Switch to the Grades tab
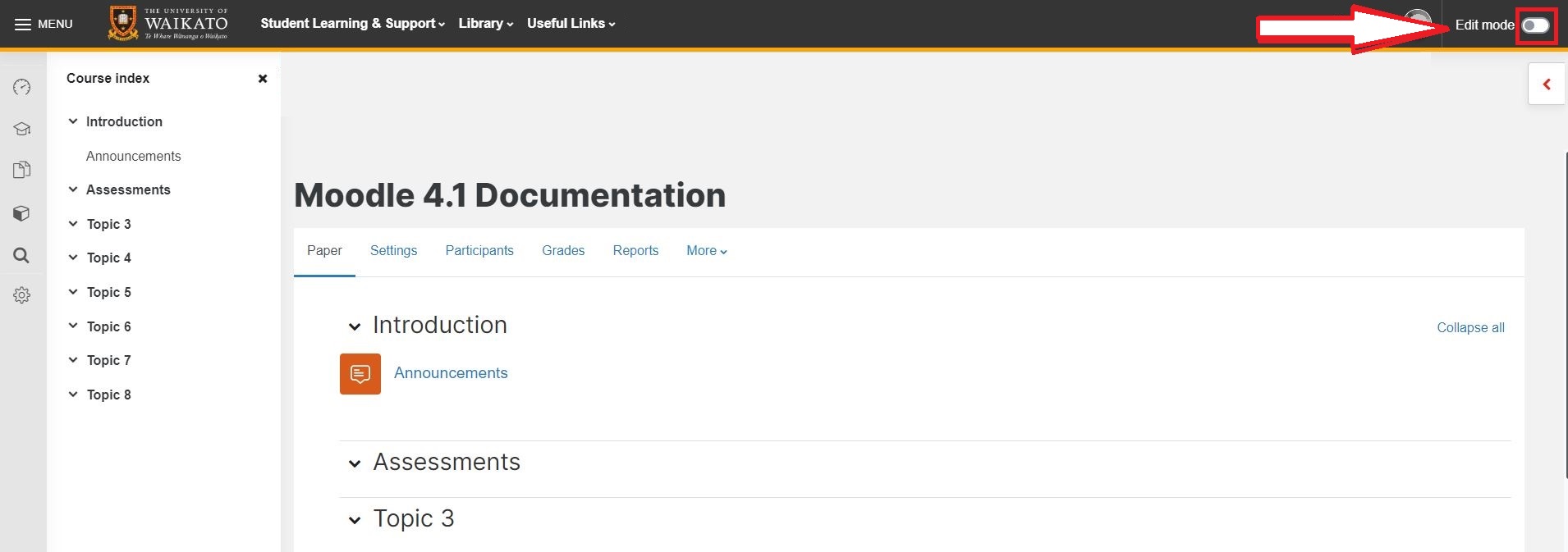The image size is (1568, 552). click(x=563, y=251)
